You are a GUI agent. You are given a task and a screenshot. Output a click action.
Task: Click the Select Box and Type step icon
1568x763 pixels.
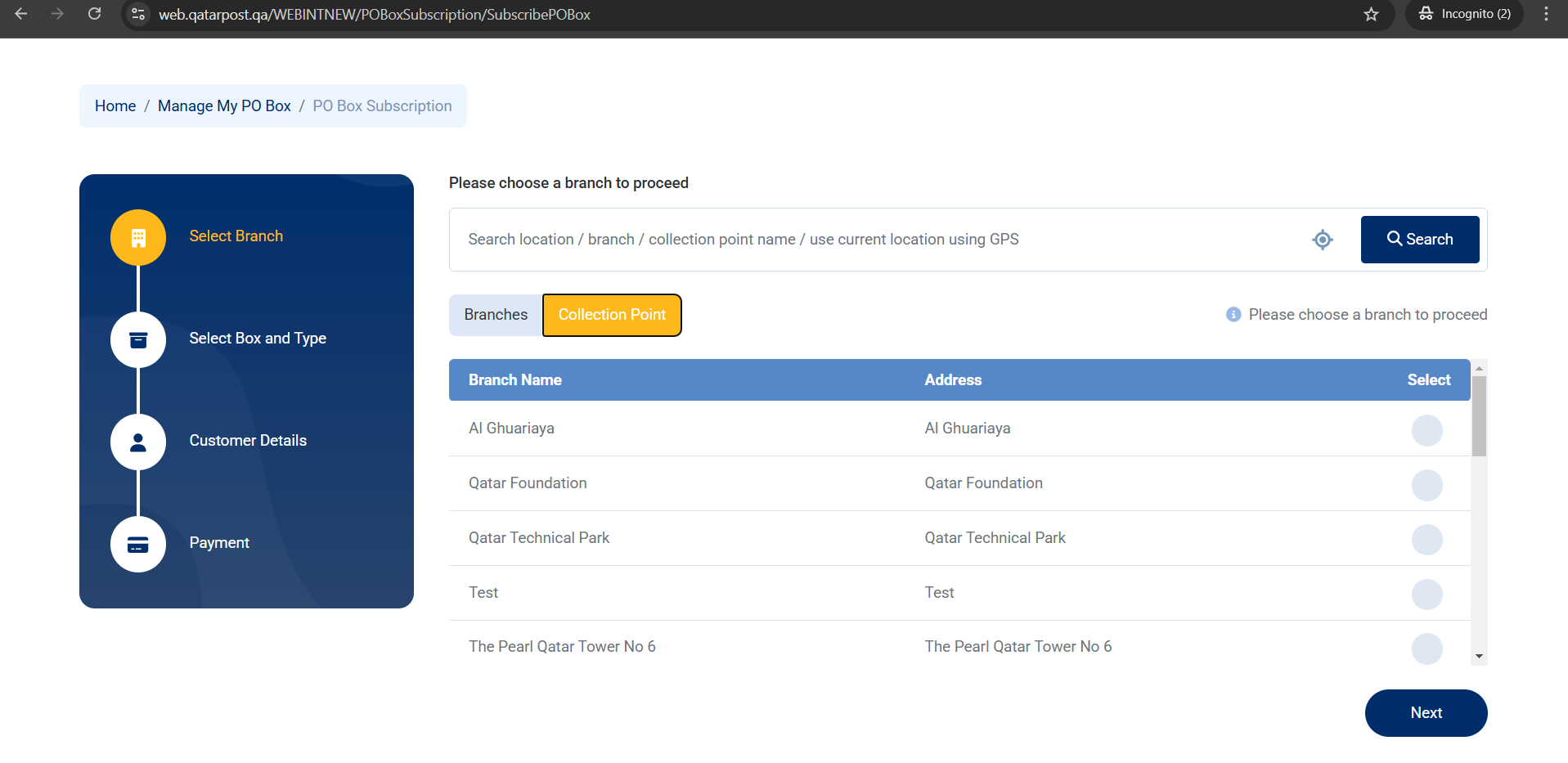click(138, 339)
